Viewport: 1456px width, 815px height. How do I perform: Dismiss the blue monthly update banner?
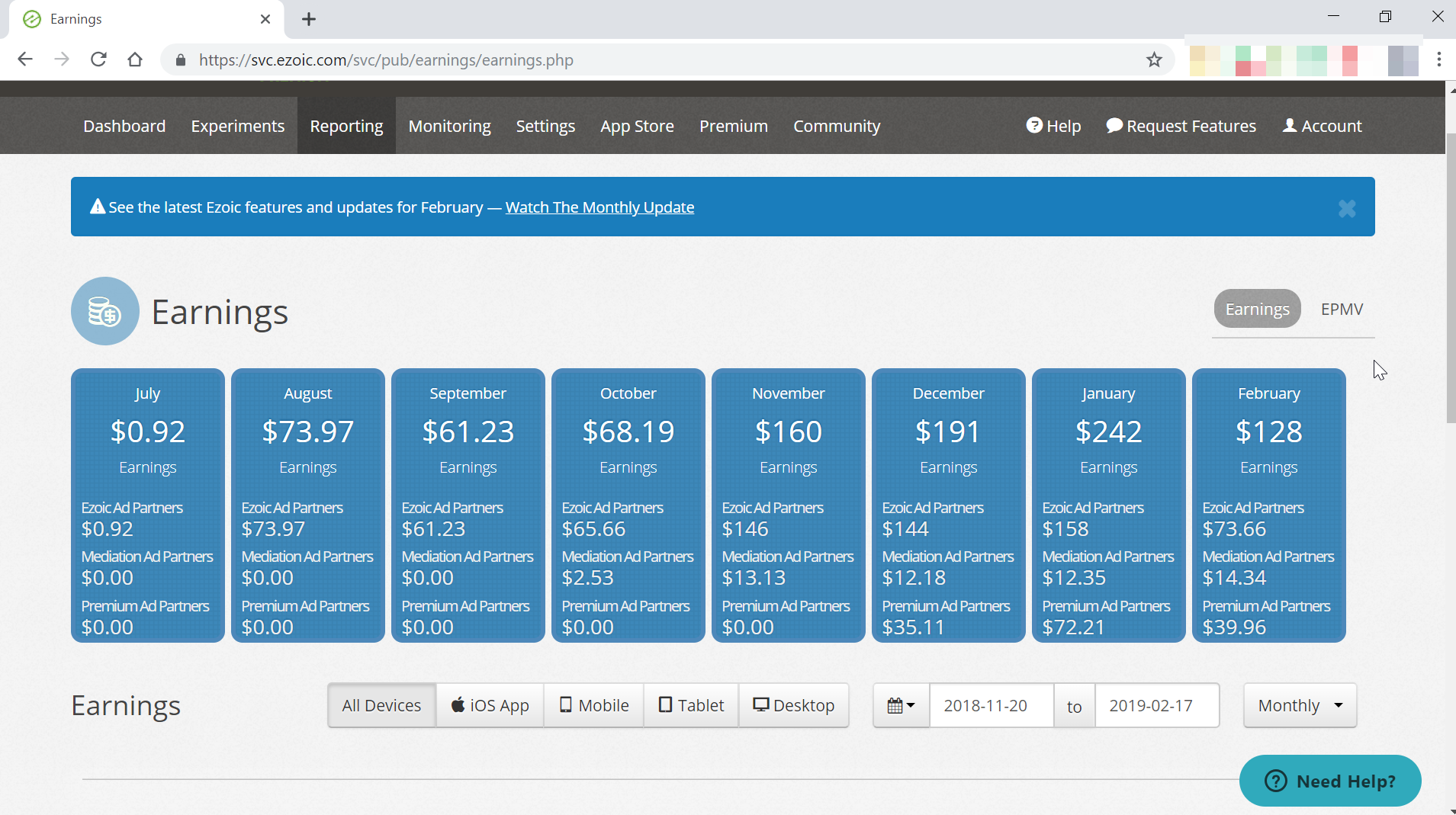1347,208
